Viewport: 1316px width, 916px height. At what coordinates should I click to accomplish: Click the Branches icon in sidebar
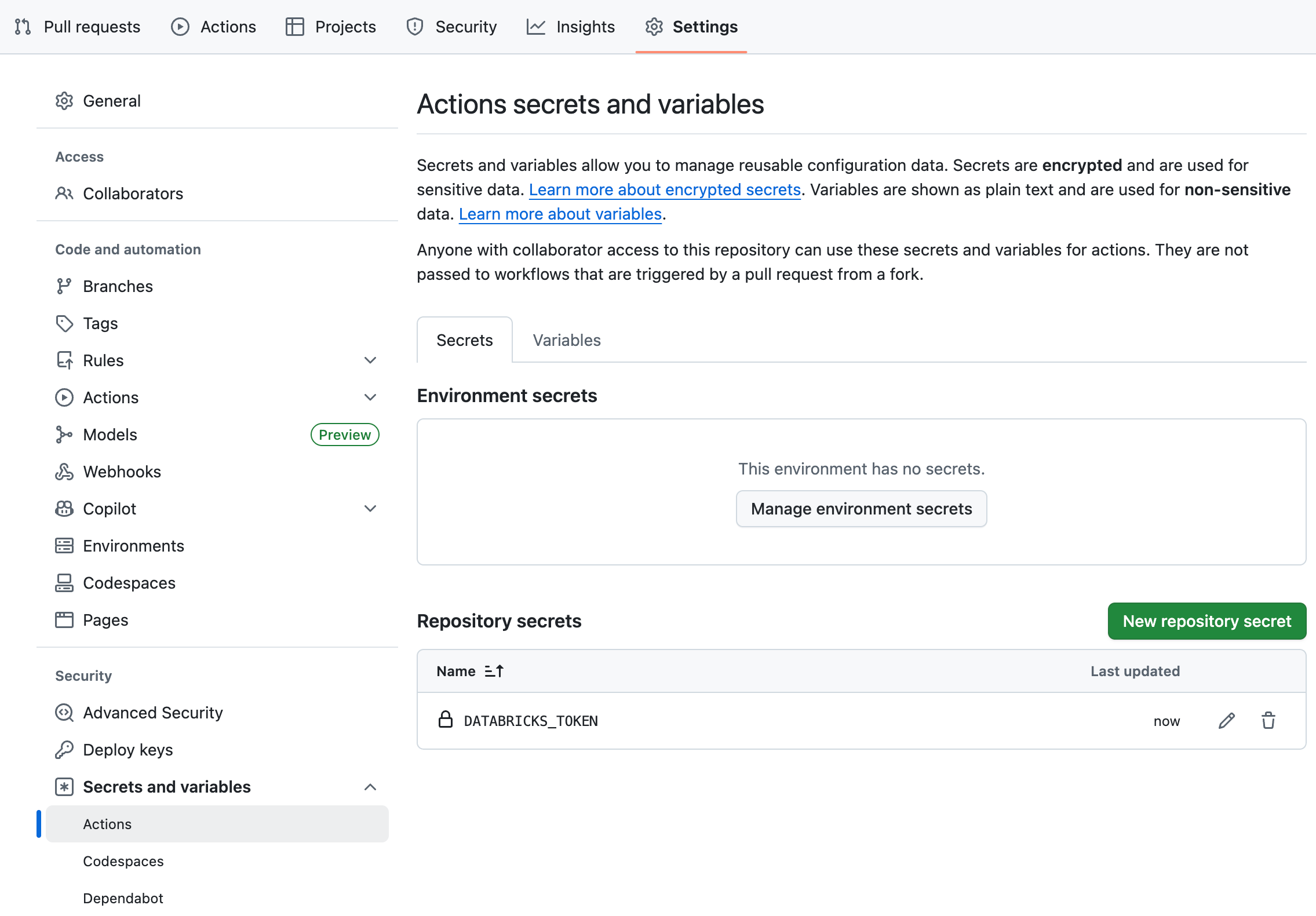[64, 286]
